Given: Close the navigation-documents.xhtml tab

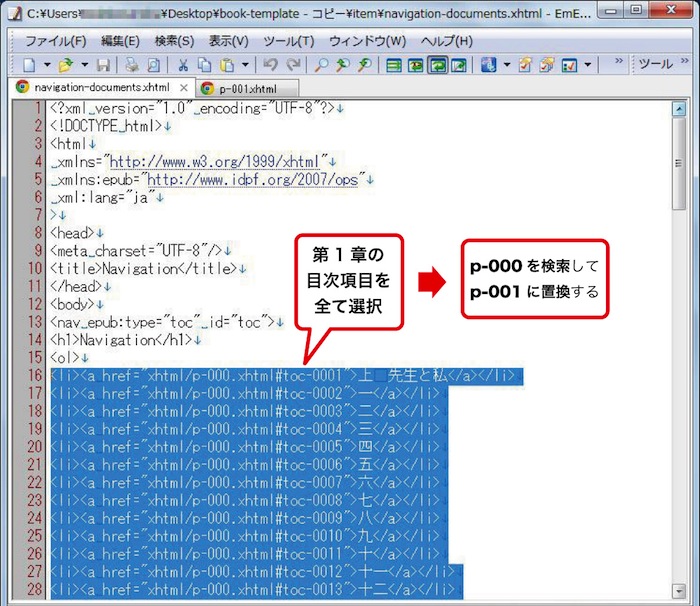Looking at the screenshot, I should (x=183, y=88).
